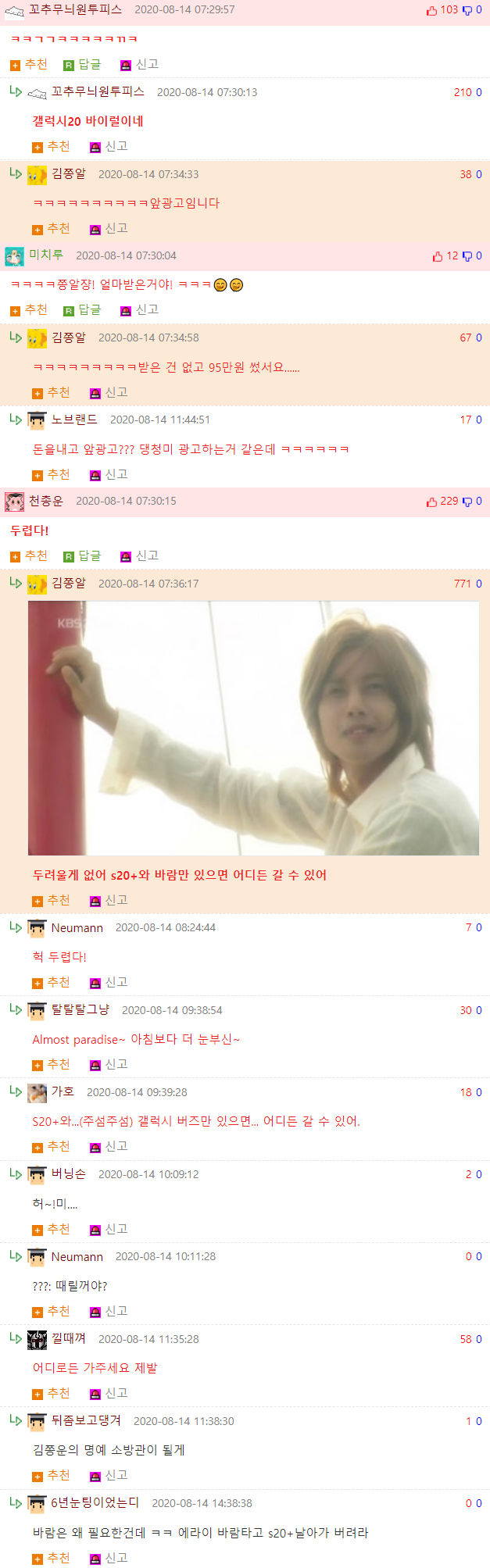Screen dimensions: 490x1568
Task: Click 신고 report icon under 갤럭시20 바이럴이네 reply
Action: (95, 147)
